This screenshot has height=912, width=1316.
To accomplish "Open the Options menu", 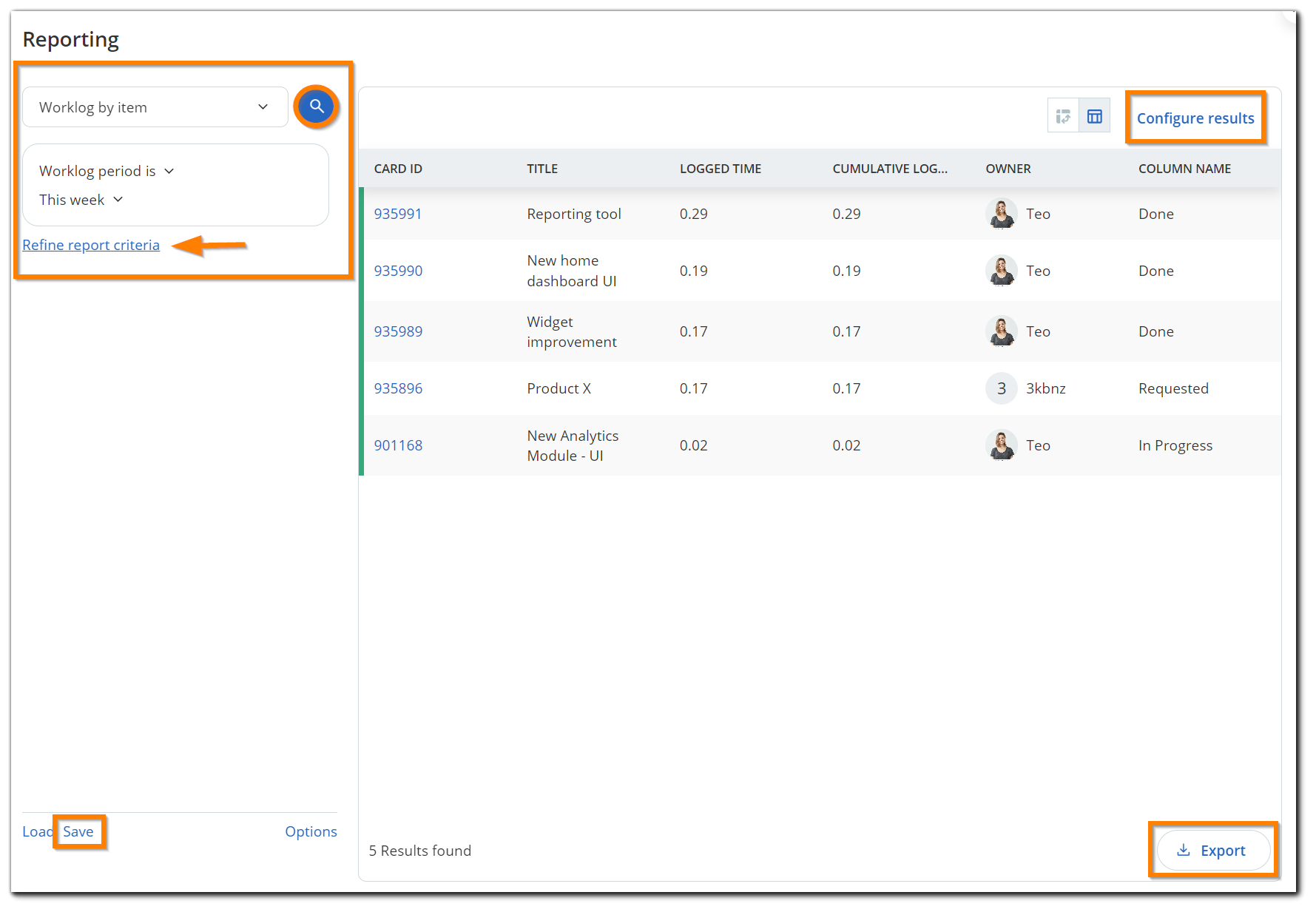I will coord(311,831).
